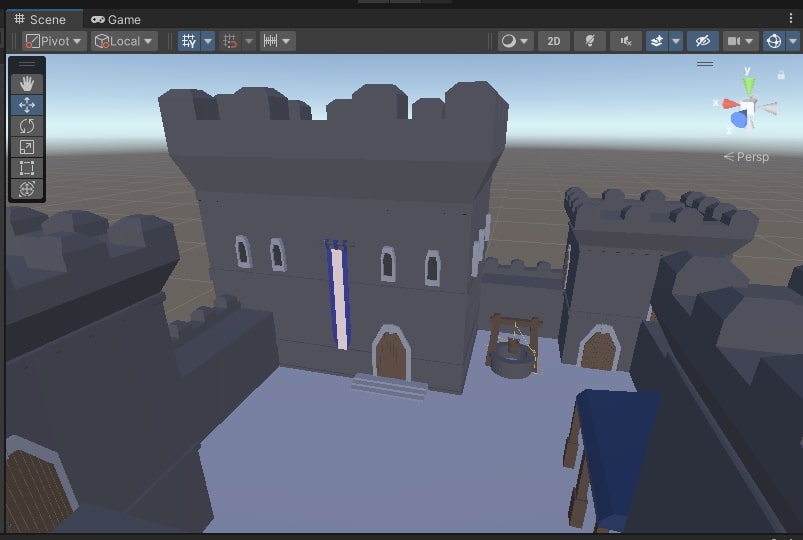Open grid visibility options arrow

[208, 41]
